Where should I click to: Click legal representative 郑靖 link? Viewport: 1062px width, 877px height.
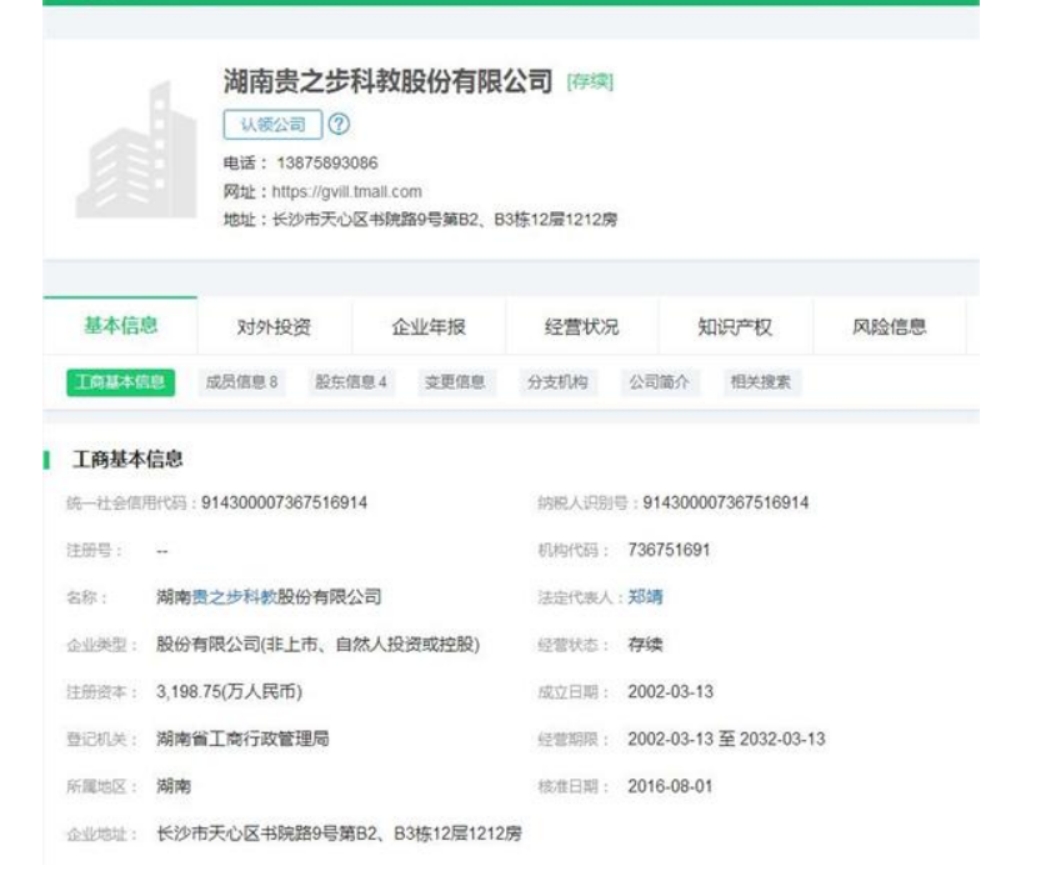(645, 597)
